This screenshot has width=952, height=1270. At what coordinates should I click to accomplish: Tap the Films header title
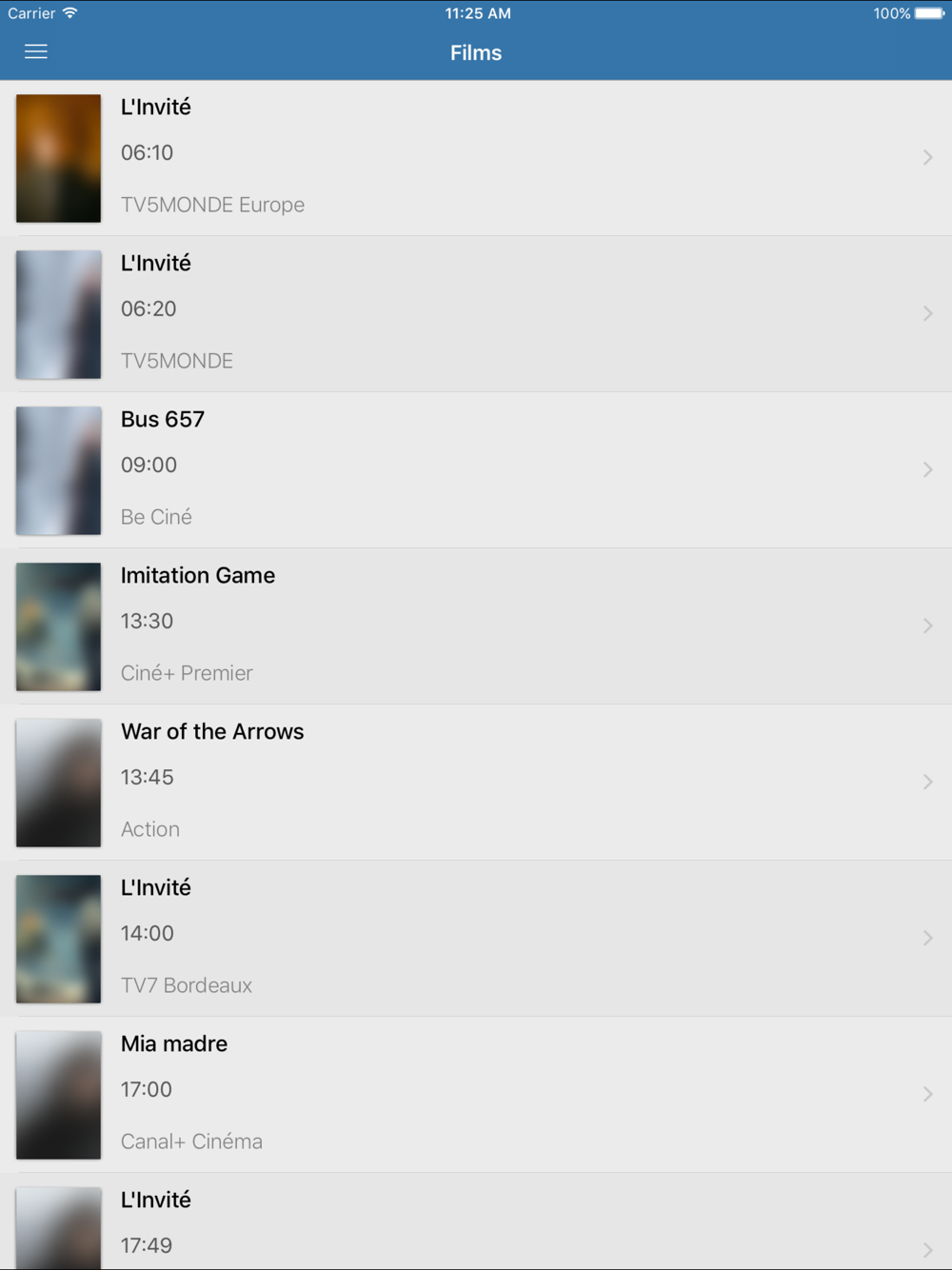coord(476,52)
